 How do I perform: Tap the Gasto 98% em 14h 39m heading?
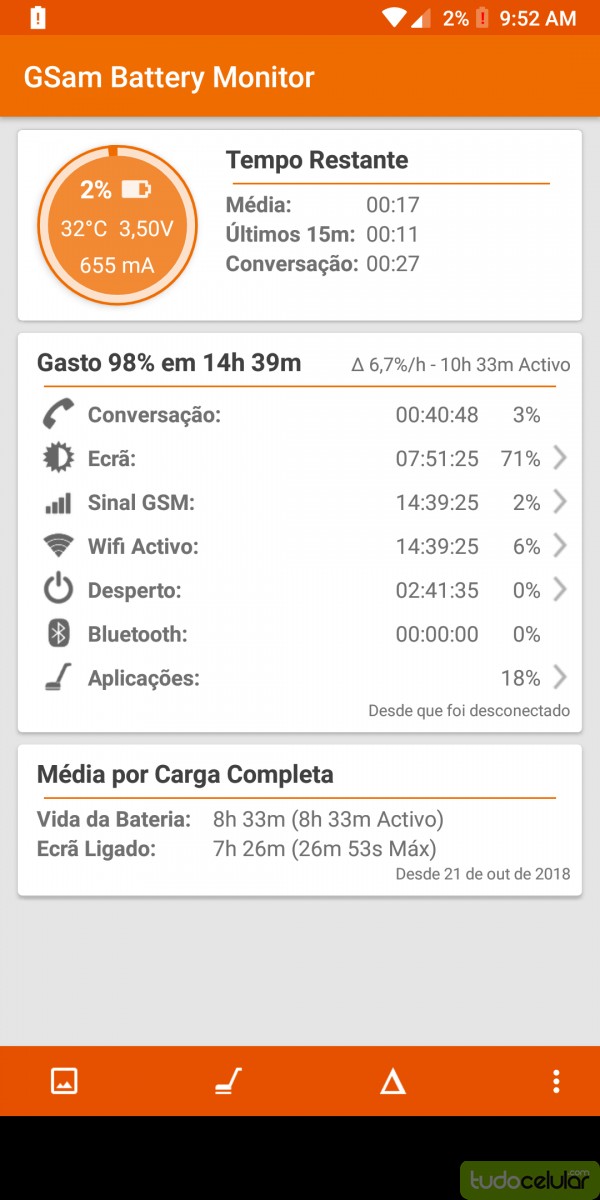(x=169, y=363)
